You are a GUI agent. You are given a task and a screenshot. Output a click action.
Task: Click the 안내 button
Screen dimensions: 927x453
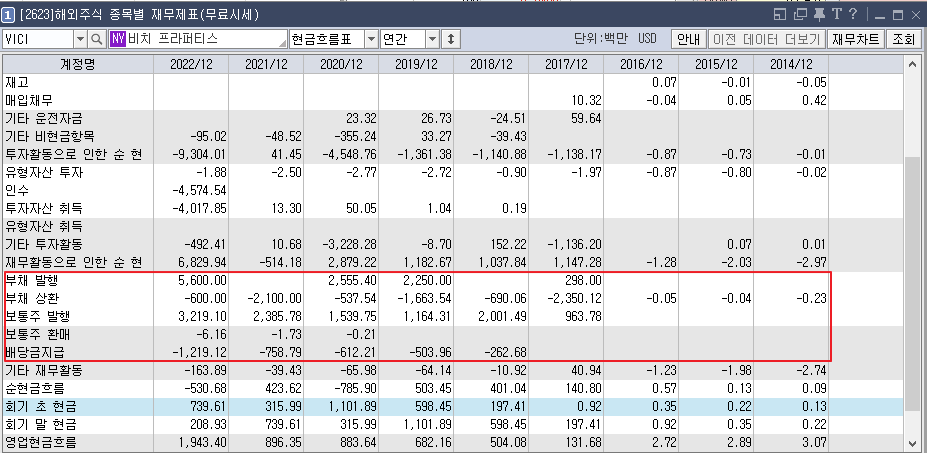click(688, 40)
